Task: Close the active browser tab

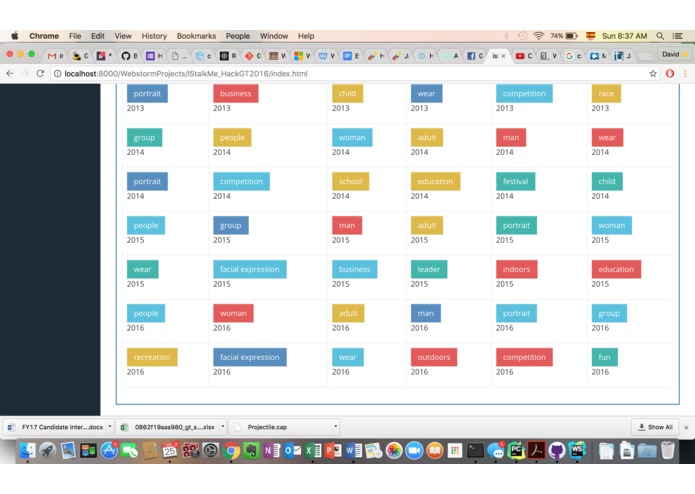Action: tap(503, 56)
